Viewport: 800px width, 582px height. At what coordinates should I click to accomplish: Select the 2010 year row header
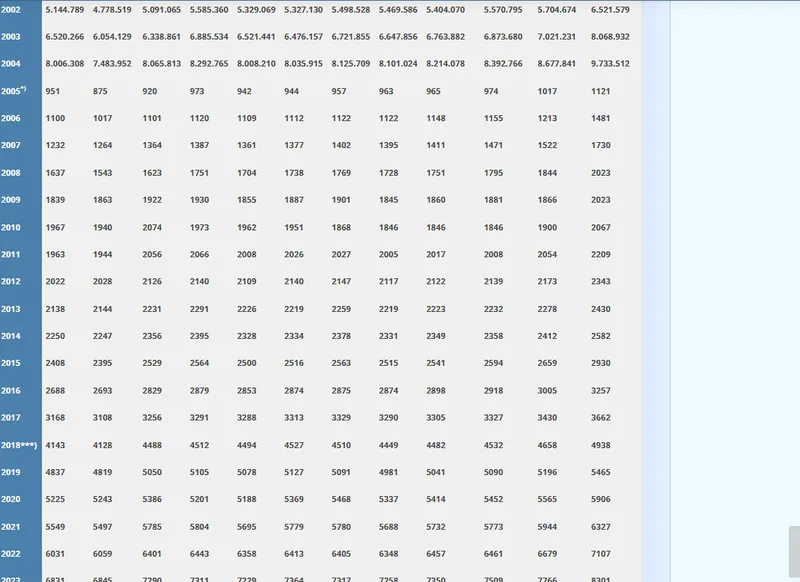point(11,227)
